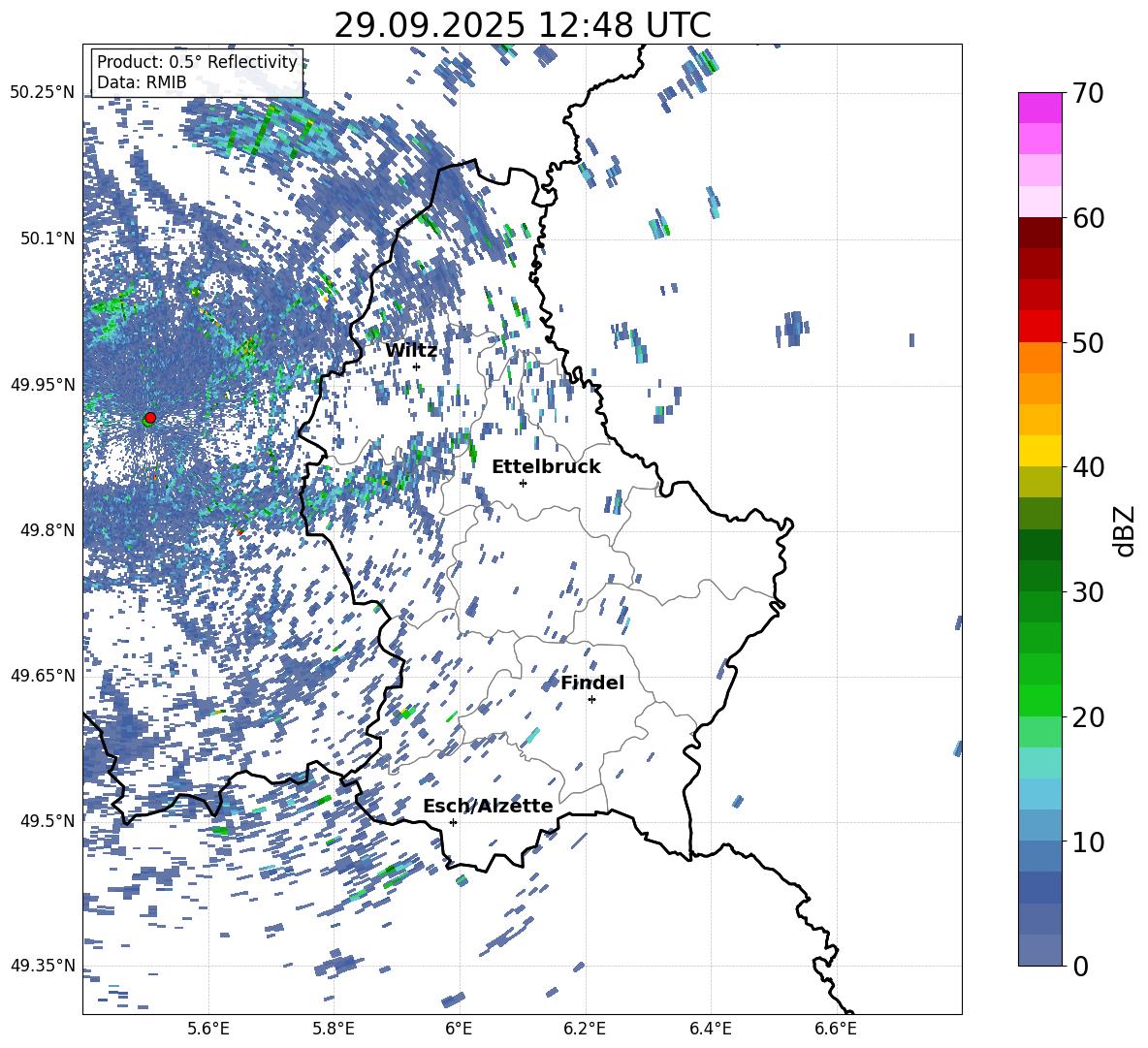The image size is (1148, 1048).
Task: Click the 40 dBZ colorbar tick label
Action: coord(1089,467)
